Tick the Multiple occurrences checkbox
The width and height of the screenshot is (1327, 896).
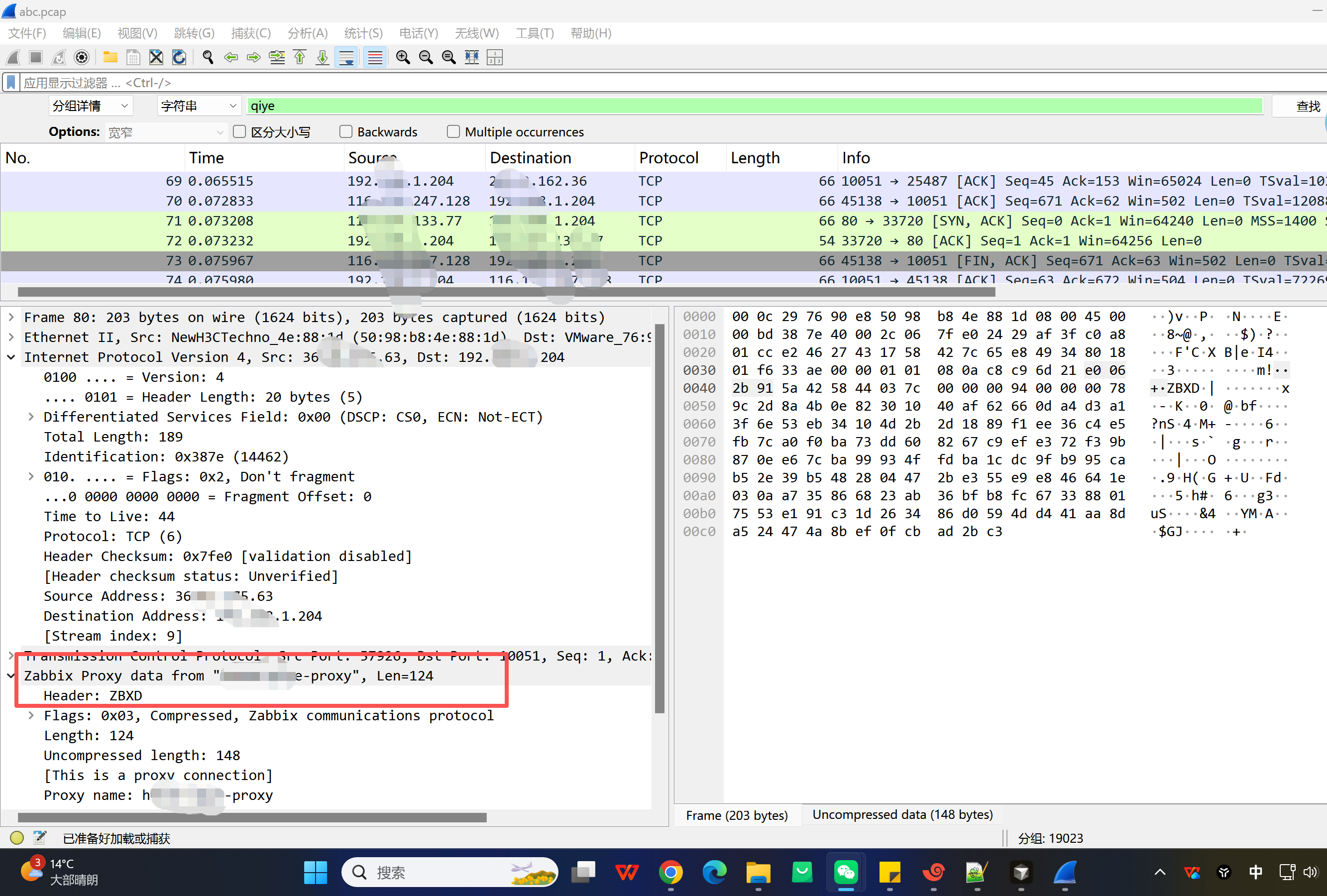pyautogui.click(x=453, y=132)
